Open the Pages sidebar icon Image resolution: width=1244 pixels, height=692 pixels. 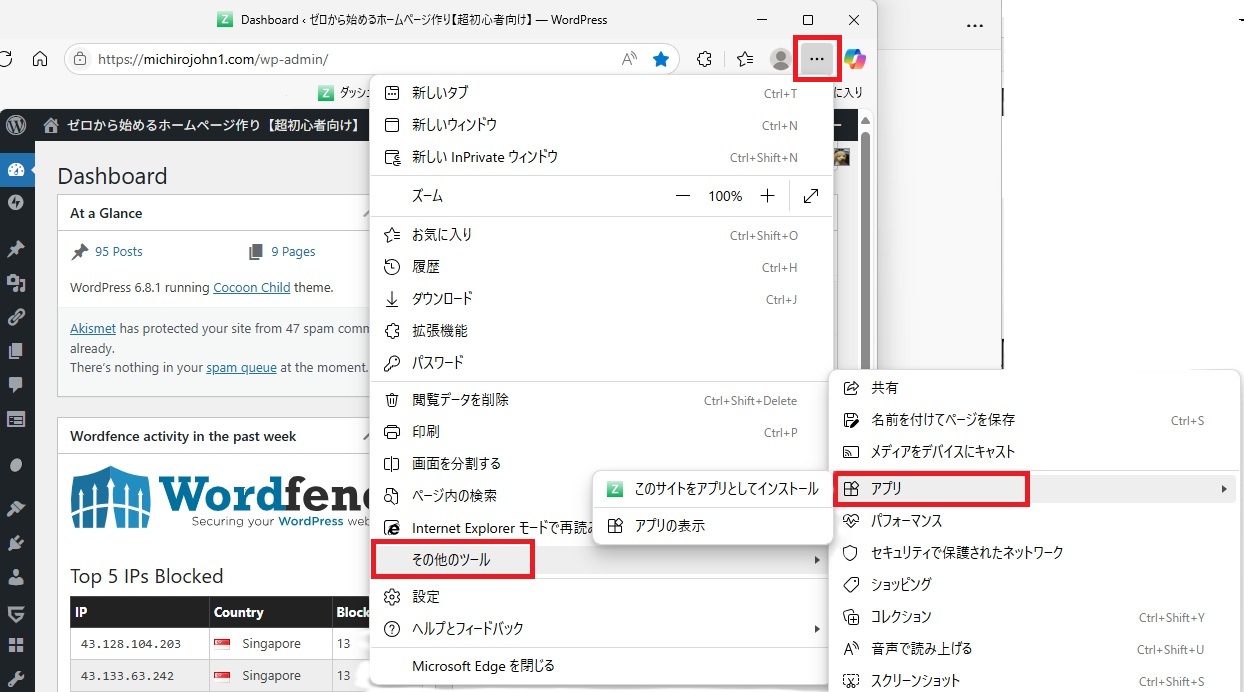[x=16, y=351]
